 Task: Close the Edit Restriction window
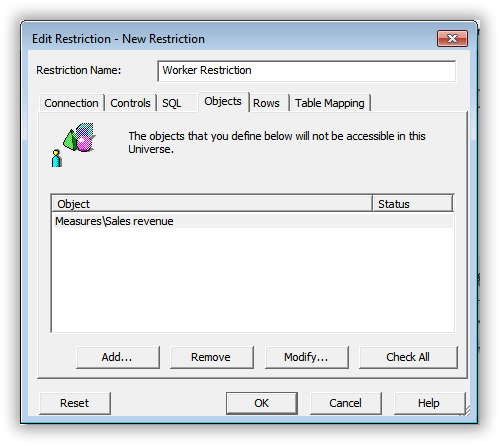(452, 39)
